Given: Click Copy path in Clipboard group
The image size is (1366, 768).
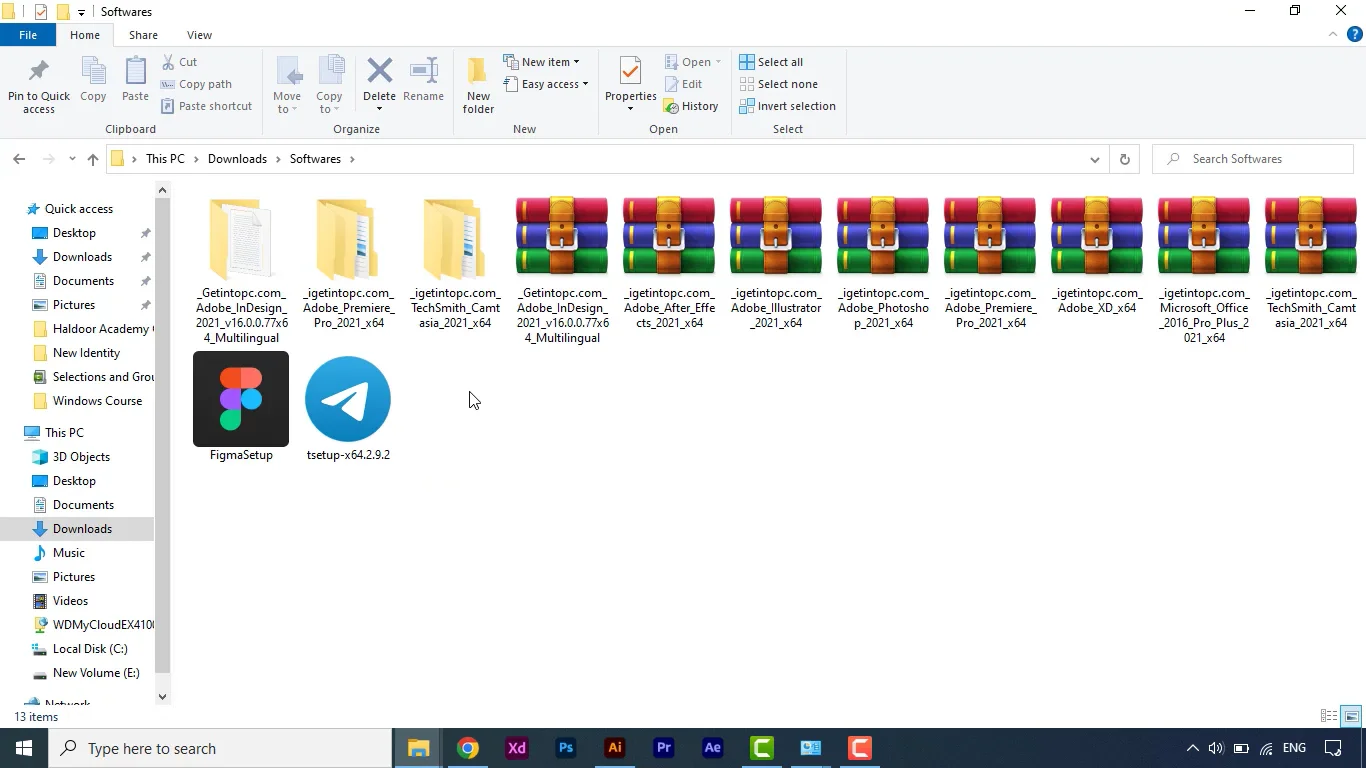Looking at the screenshot, I should [196, 84].
